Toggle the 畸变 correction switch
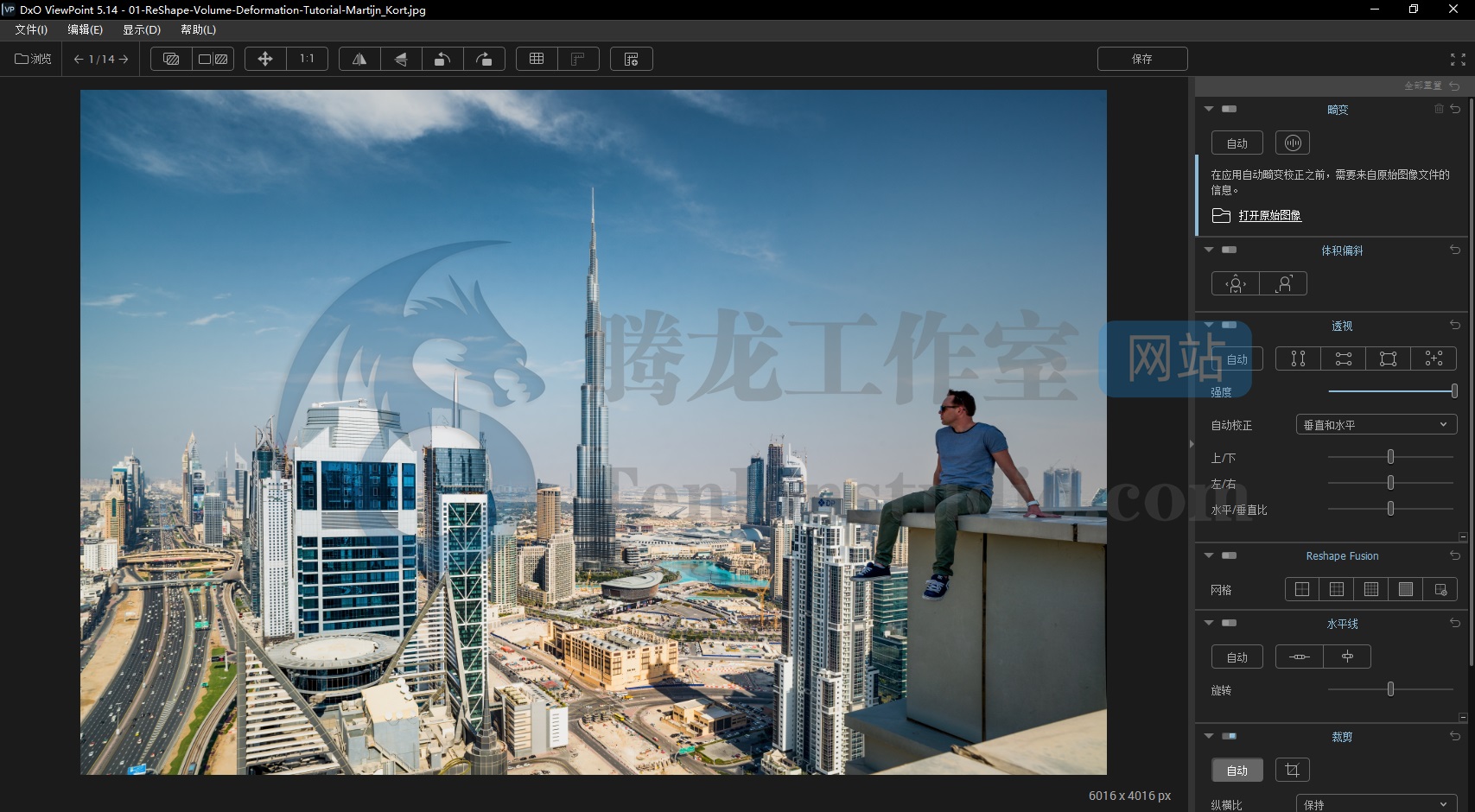 click(x=1229, y=109)
